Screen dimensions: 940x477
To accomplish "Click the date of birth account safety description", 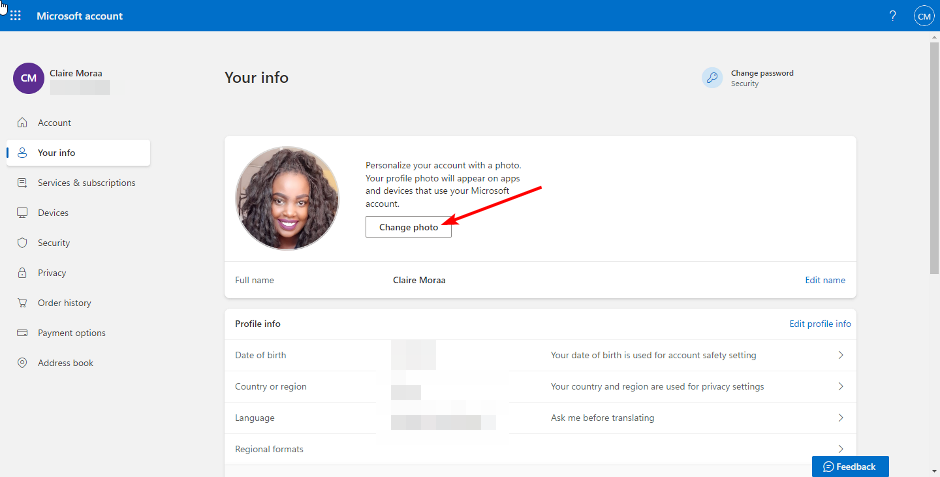I will 653,355.
